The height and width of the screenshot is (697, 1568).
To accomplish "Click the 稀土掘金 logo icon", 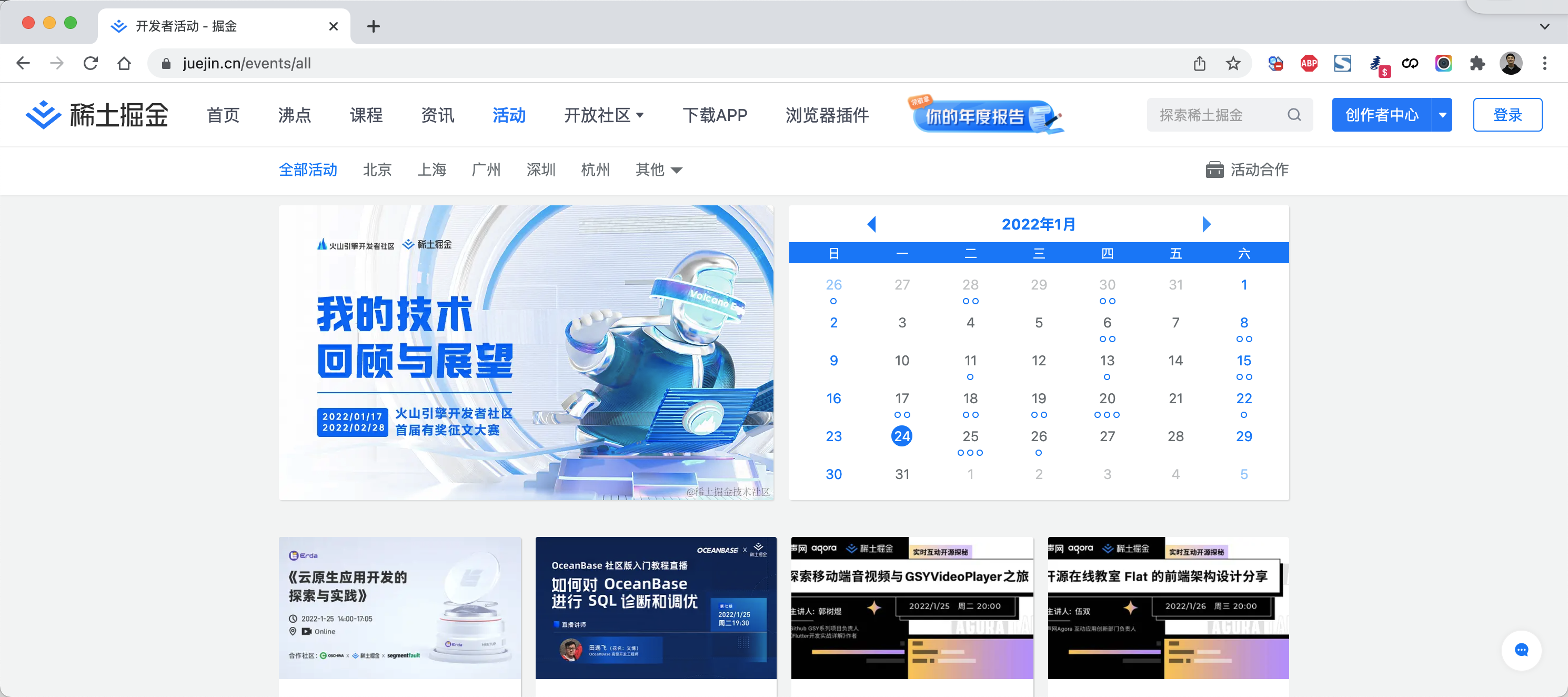I will [x=43, y=114].
